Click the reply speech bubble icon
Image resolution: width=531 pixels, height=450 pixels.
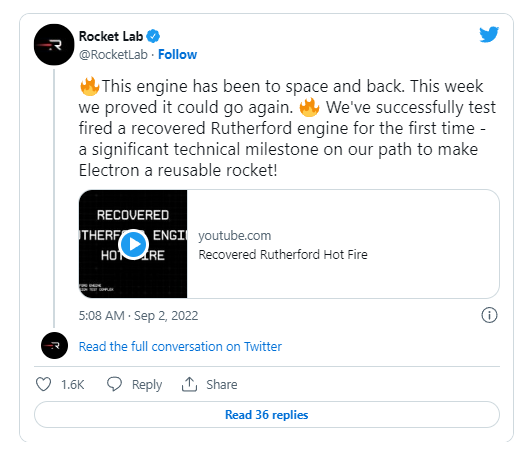(x=114, y=384)
